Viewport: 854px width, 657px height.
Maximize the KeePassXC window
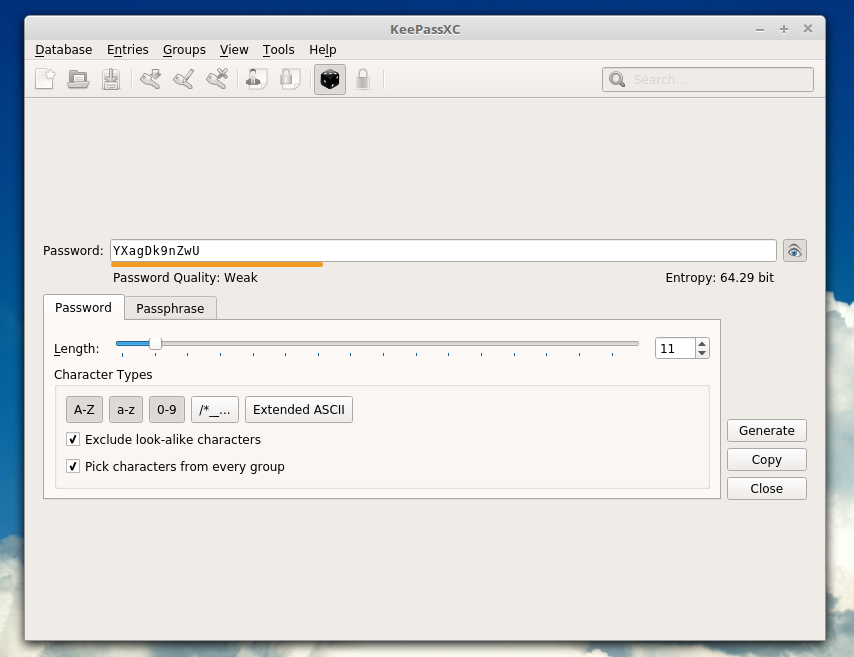tap(784, 29)
